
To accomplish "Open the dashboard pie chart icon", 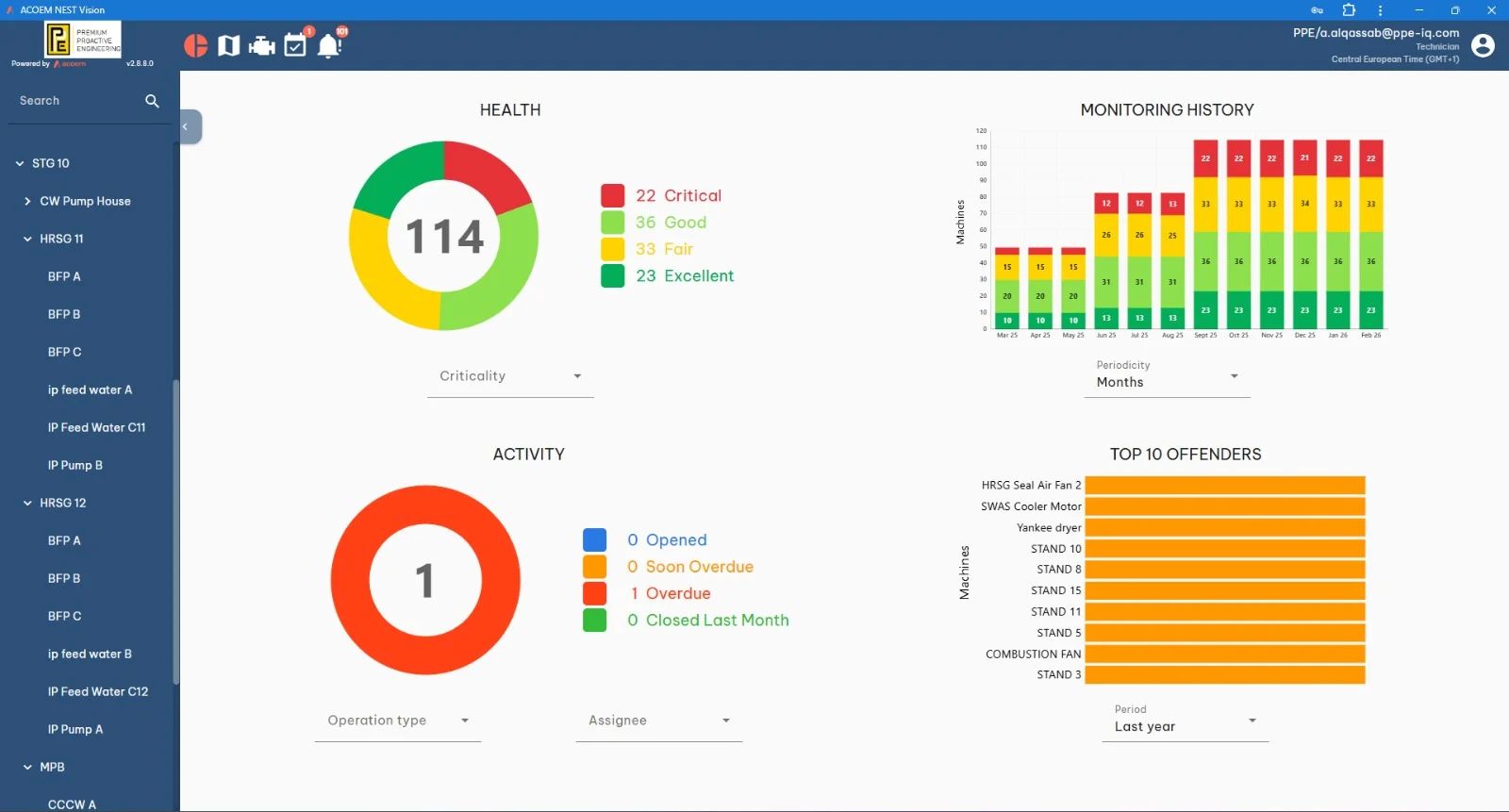I will pos(196,45).
